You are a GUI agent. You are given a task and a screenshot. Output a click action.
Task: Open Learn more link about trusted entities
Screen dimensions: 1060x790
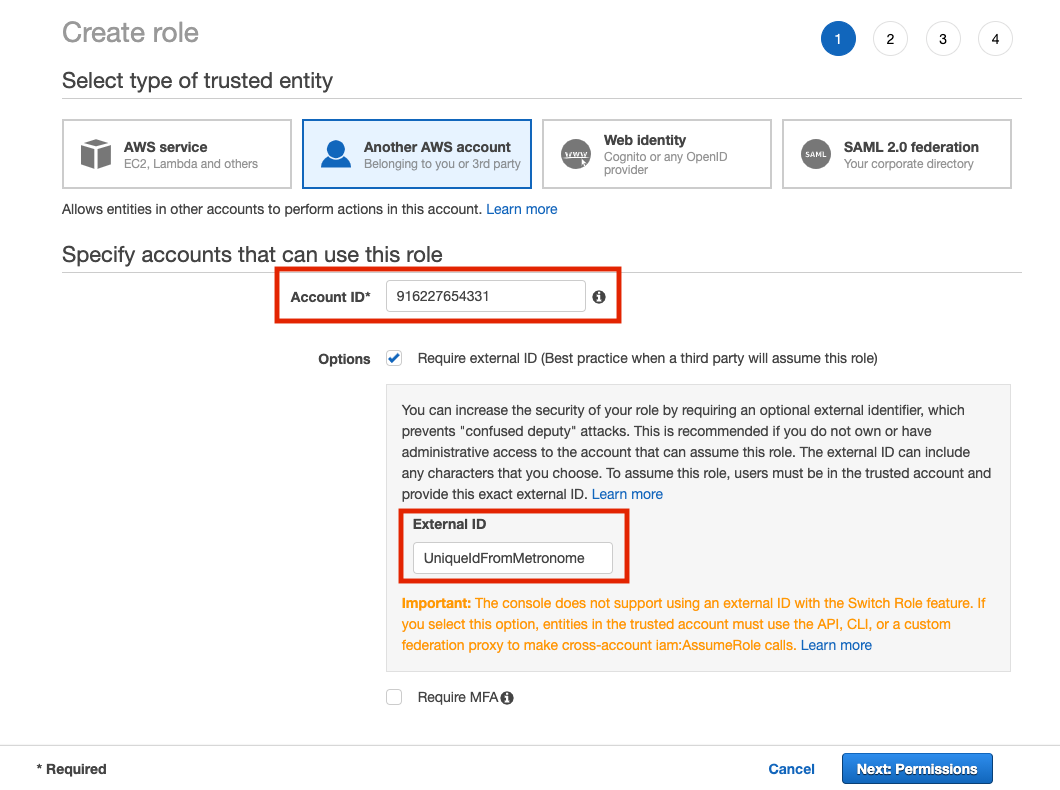[x=522, y=209]
